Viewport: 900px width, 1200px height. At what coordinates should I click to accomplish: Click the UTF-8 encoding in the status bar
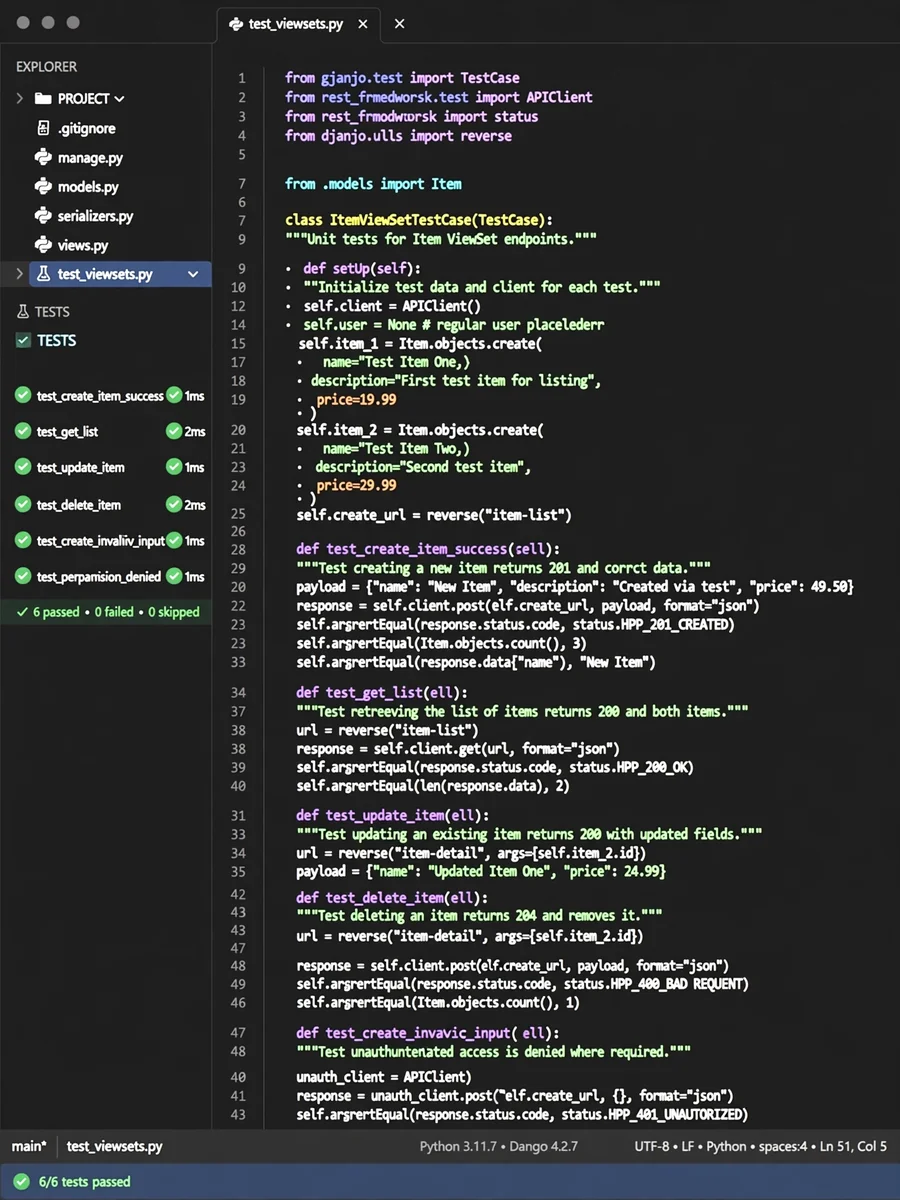pos(653,1146)
